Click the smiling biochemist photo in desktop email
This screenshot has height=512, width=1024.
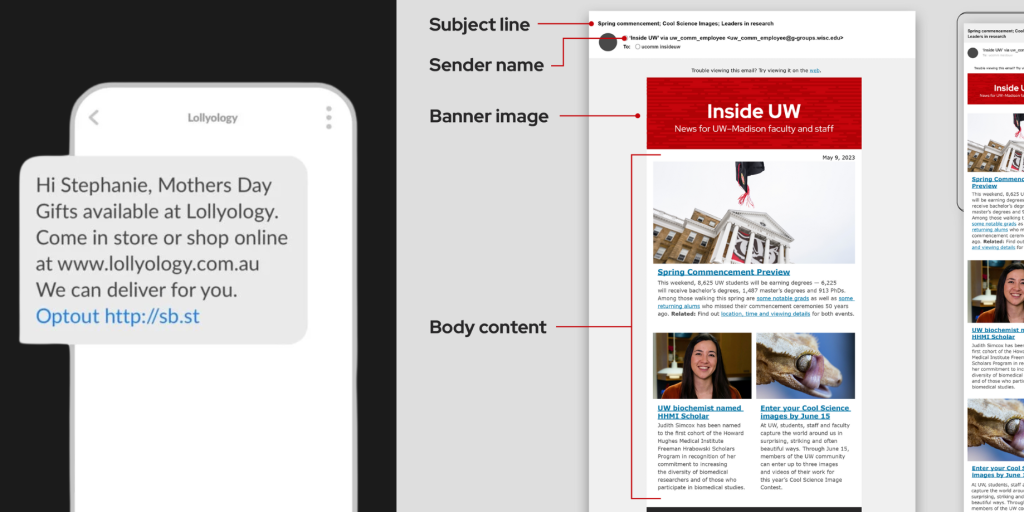coord(701,366)
